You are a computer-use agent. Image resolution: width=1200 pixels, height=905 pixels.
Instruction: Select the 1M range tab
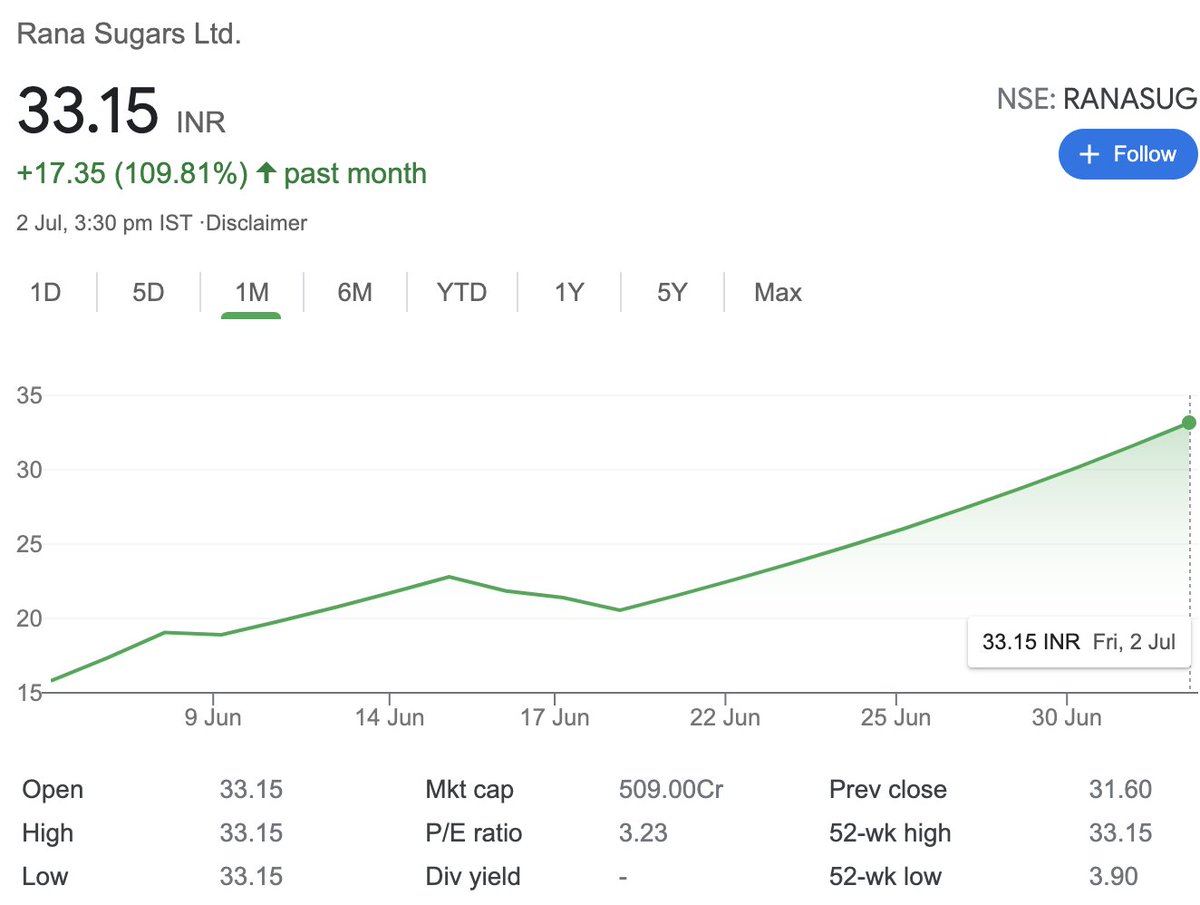click(x=251, y=293)
